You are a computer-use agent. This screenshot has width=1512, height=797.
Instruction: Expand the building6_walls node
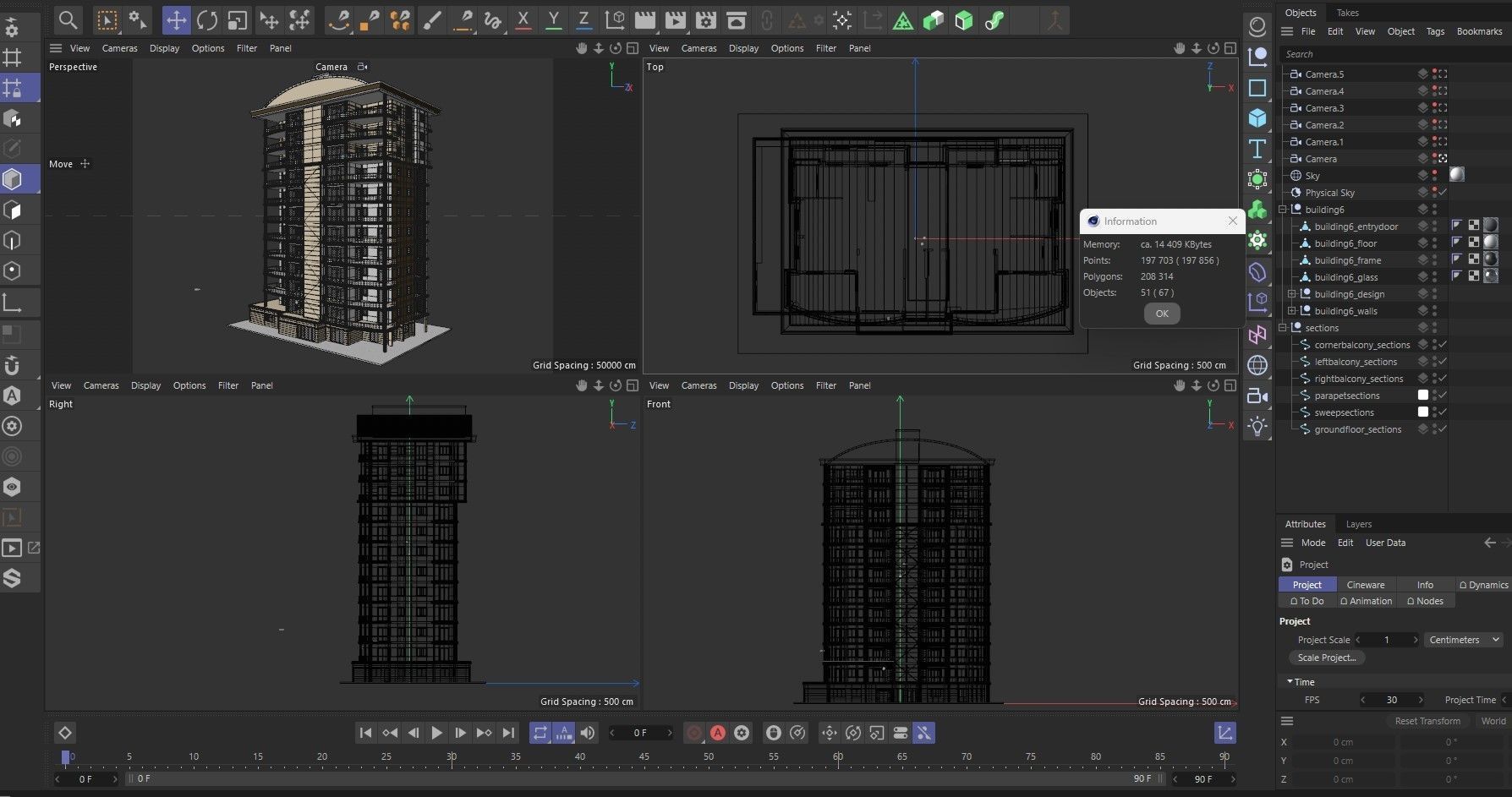click(1291, 311)
